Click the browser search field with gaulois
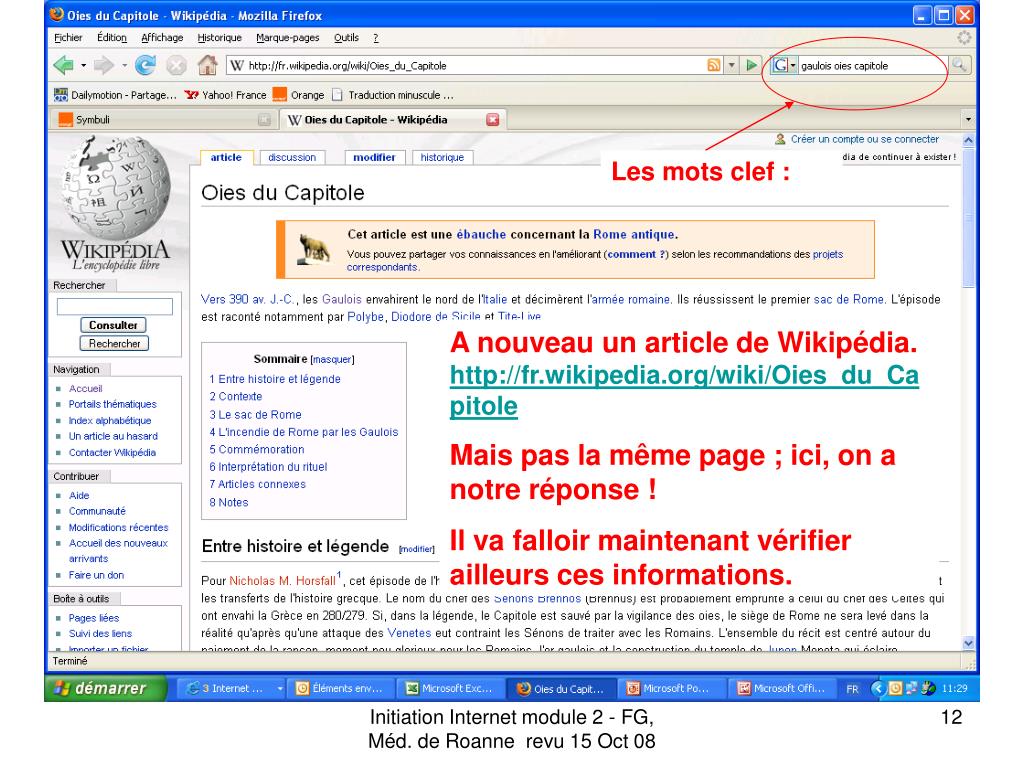This screenshot has height=768, width=1024. tap(874, 65)
